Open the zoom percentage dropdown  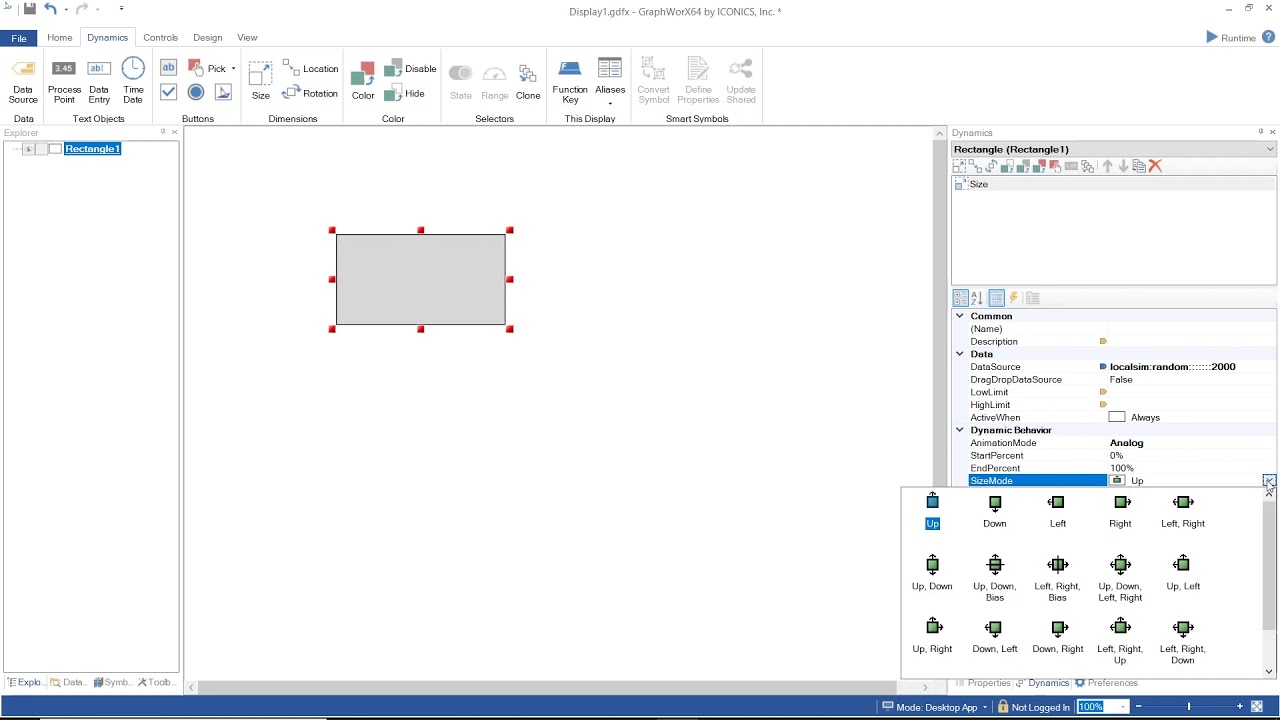click(1123, 707)
